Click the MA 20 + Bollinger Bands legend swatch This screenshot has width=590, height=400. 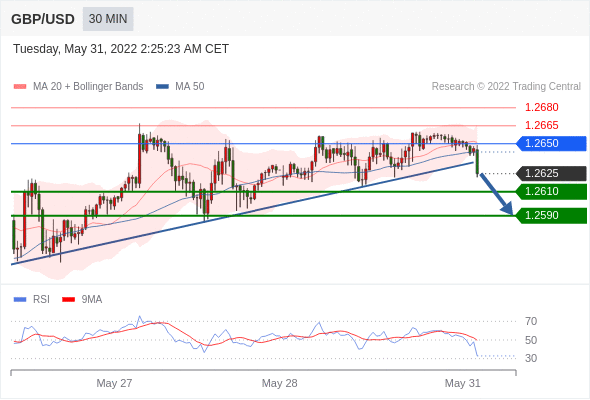tap(20, 87)
